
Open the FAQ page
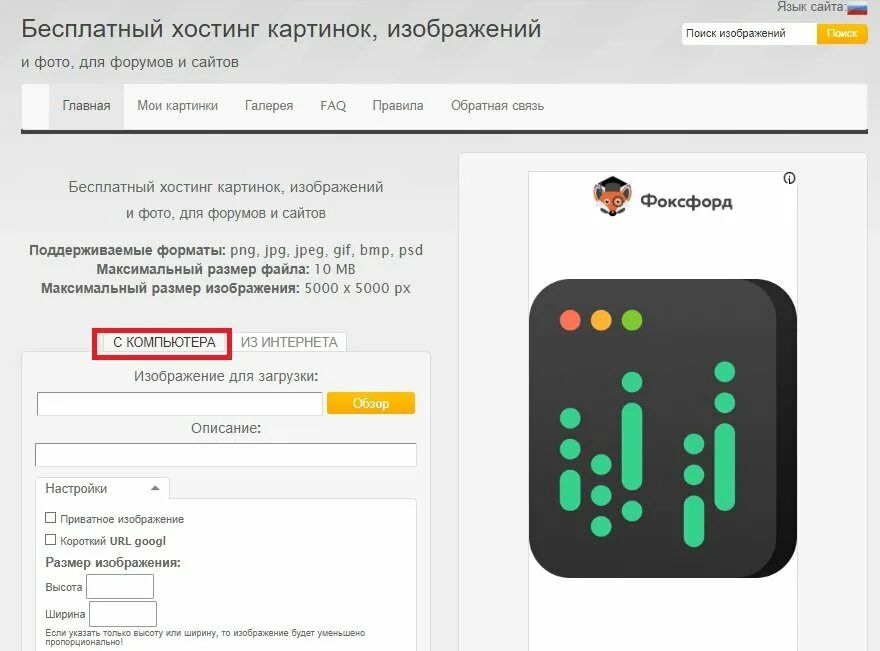(333, 106)
